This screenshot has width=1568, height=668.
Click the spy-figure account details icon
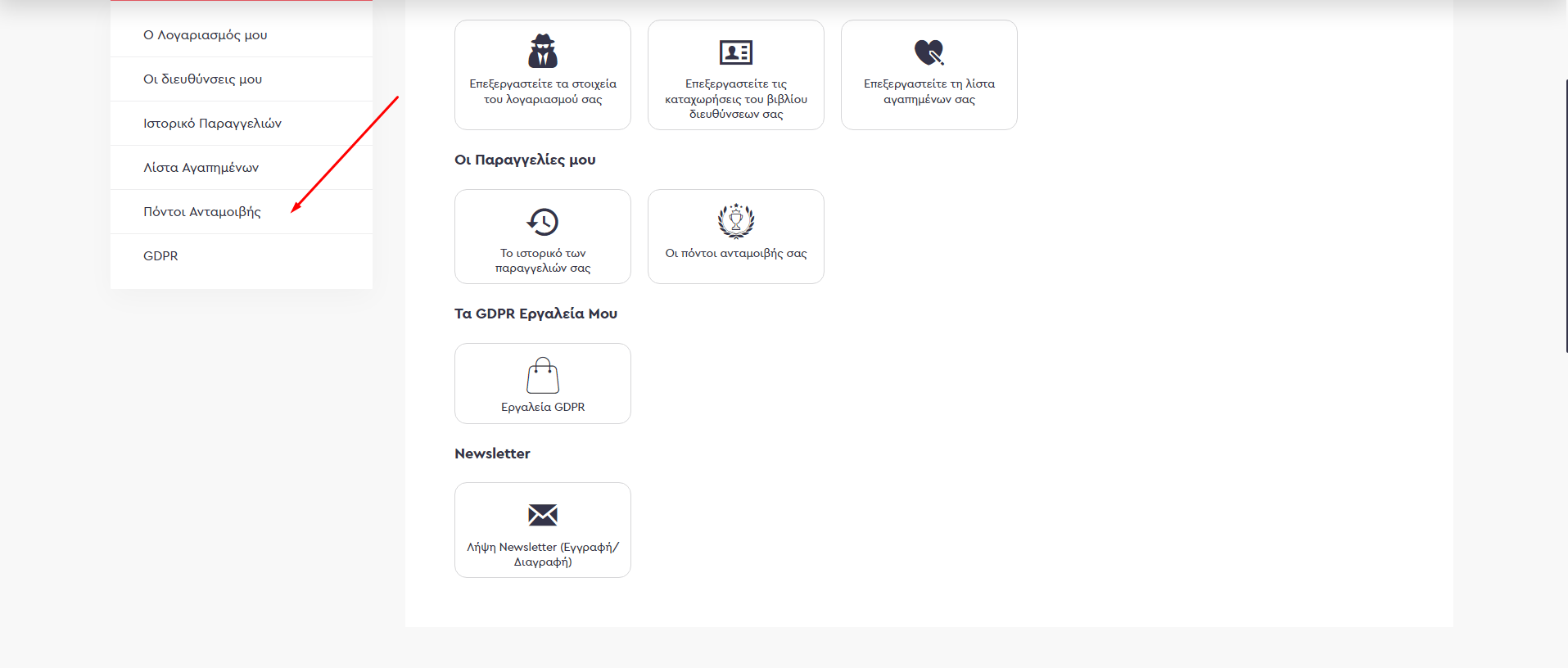point(543,52)
